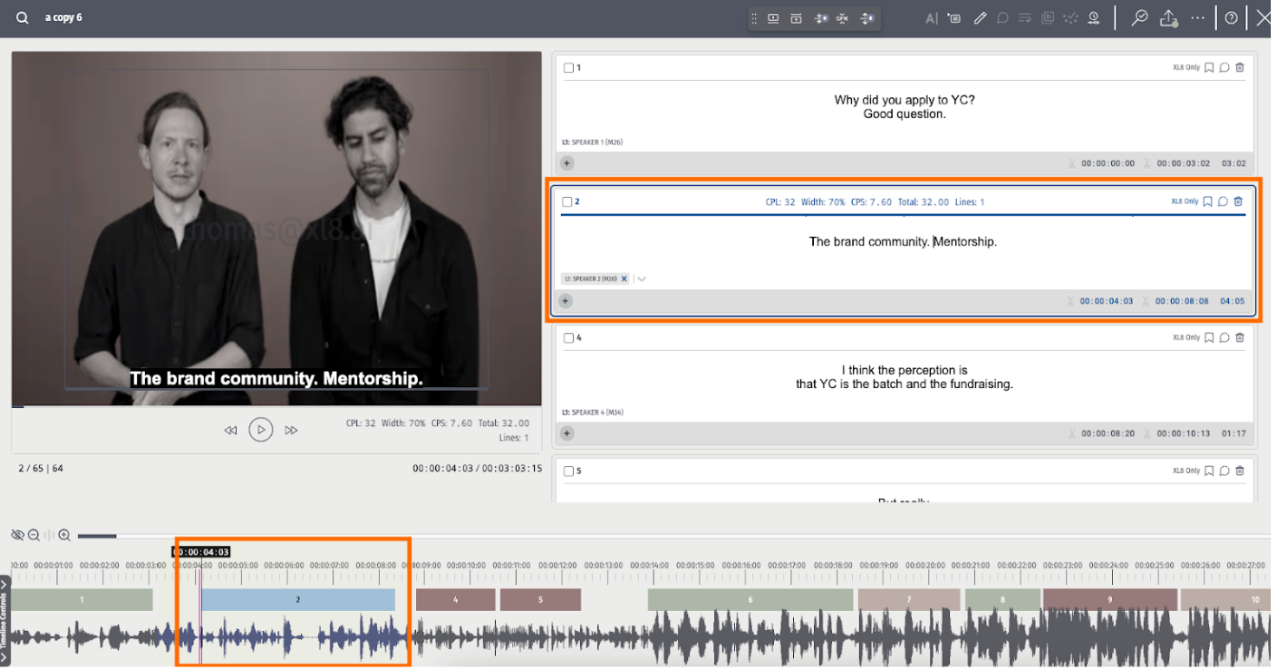Toggle XL8 Only on subtitle 2
The height and width of the screenshot is (668, 1271).
[1185, 201]
